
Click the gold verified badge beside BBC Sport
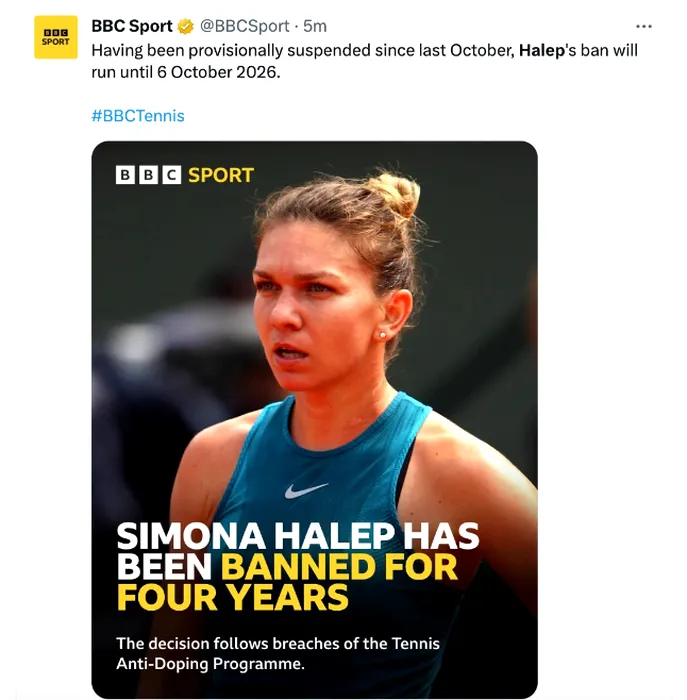(186, 26)
